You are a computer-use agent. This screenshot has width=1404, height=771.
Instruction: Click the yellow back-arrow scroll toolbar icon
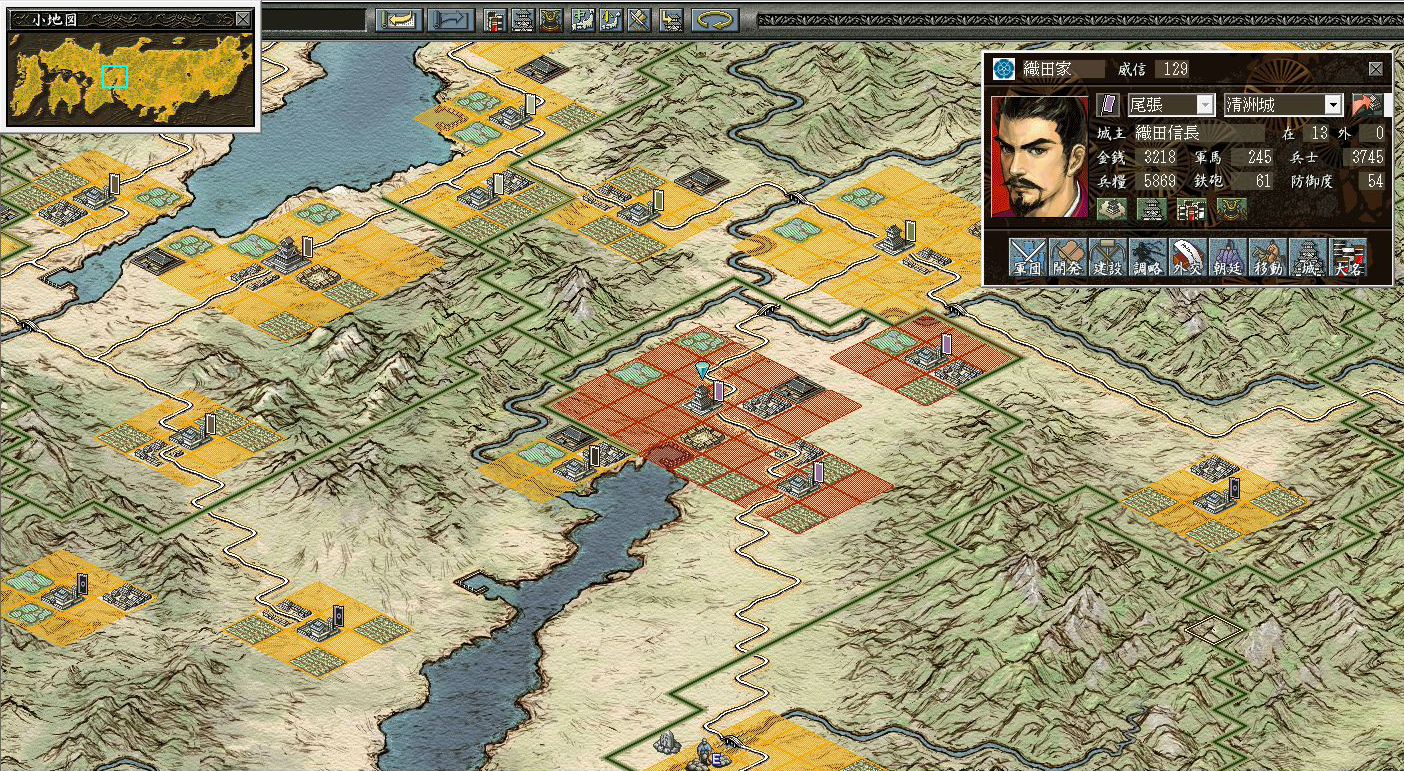point(399,19)
